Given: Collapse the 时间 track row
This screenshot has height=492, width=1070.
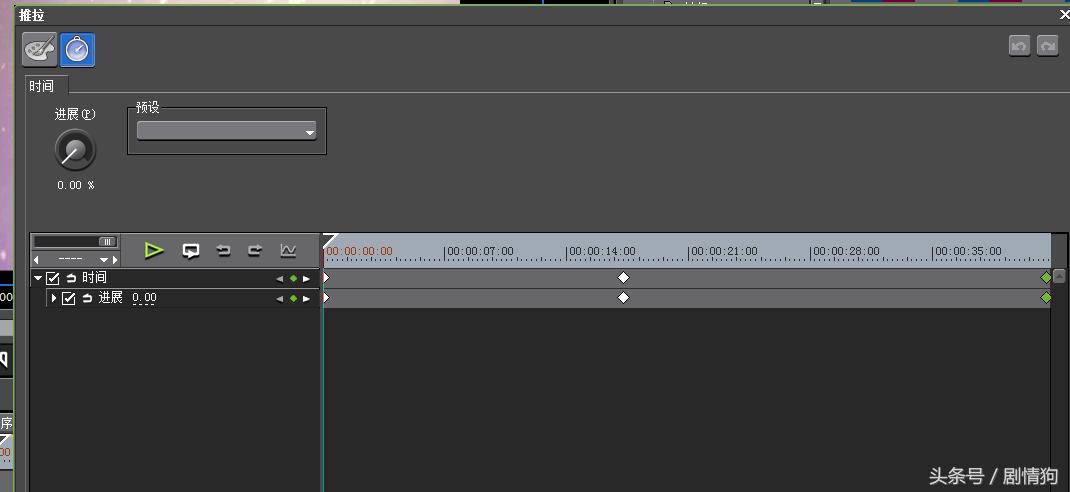Looking at the screenshot, I should pyautogui.click(x=38, y=278).
